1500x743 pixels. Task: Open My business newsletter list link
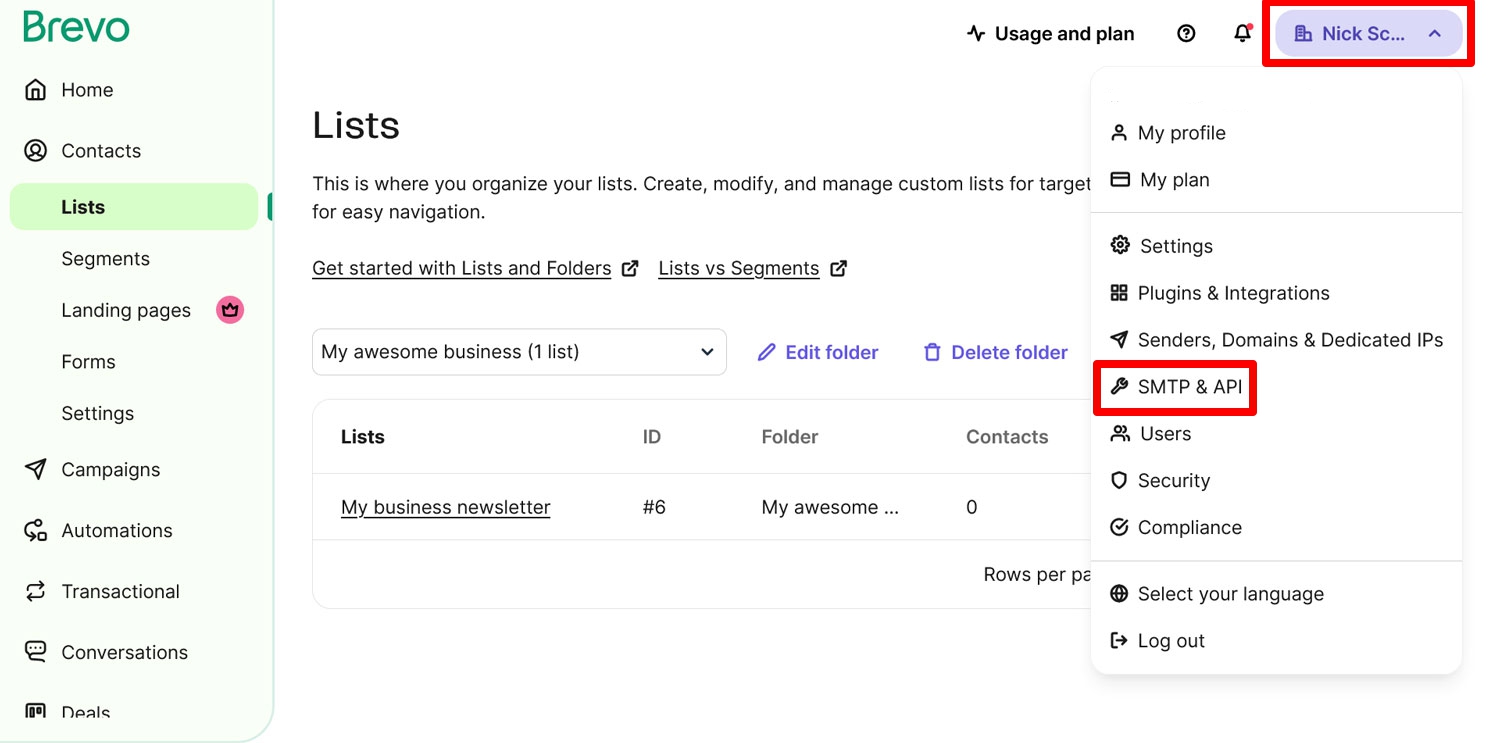pos(446,507)
